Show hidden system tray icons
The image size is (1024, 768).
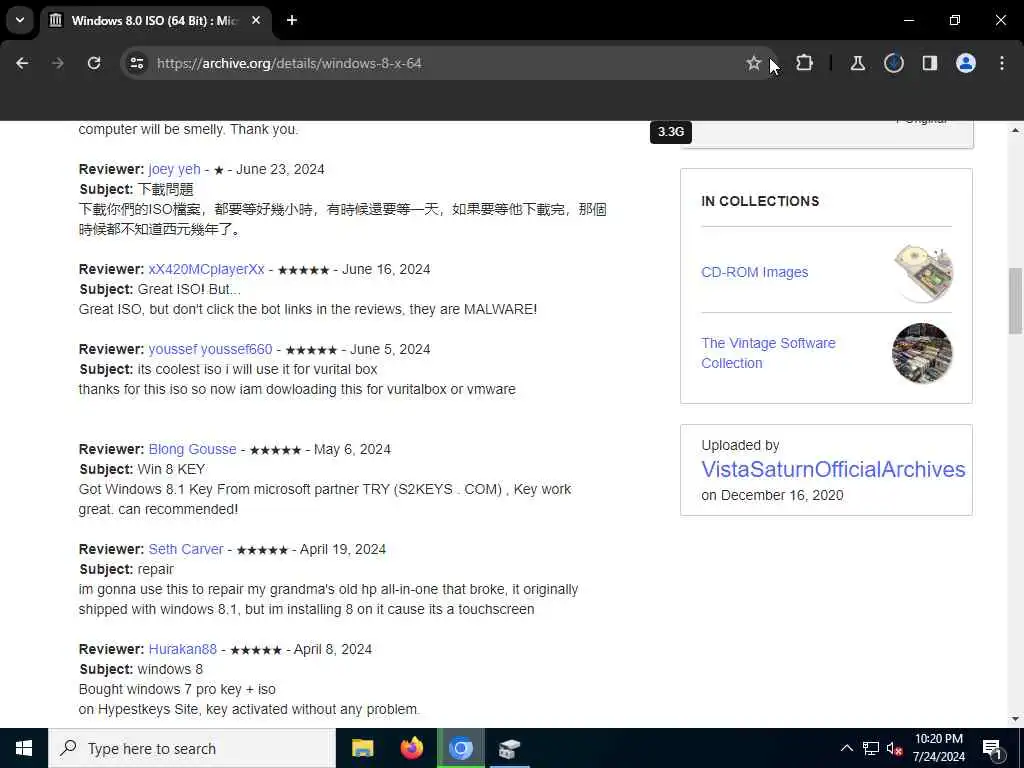pyautogui.click(x=846, y=748)
